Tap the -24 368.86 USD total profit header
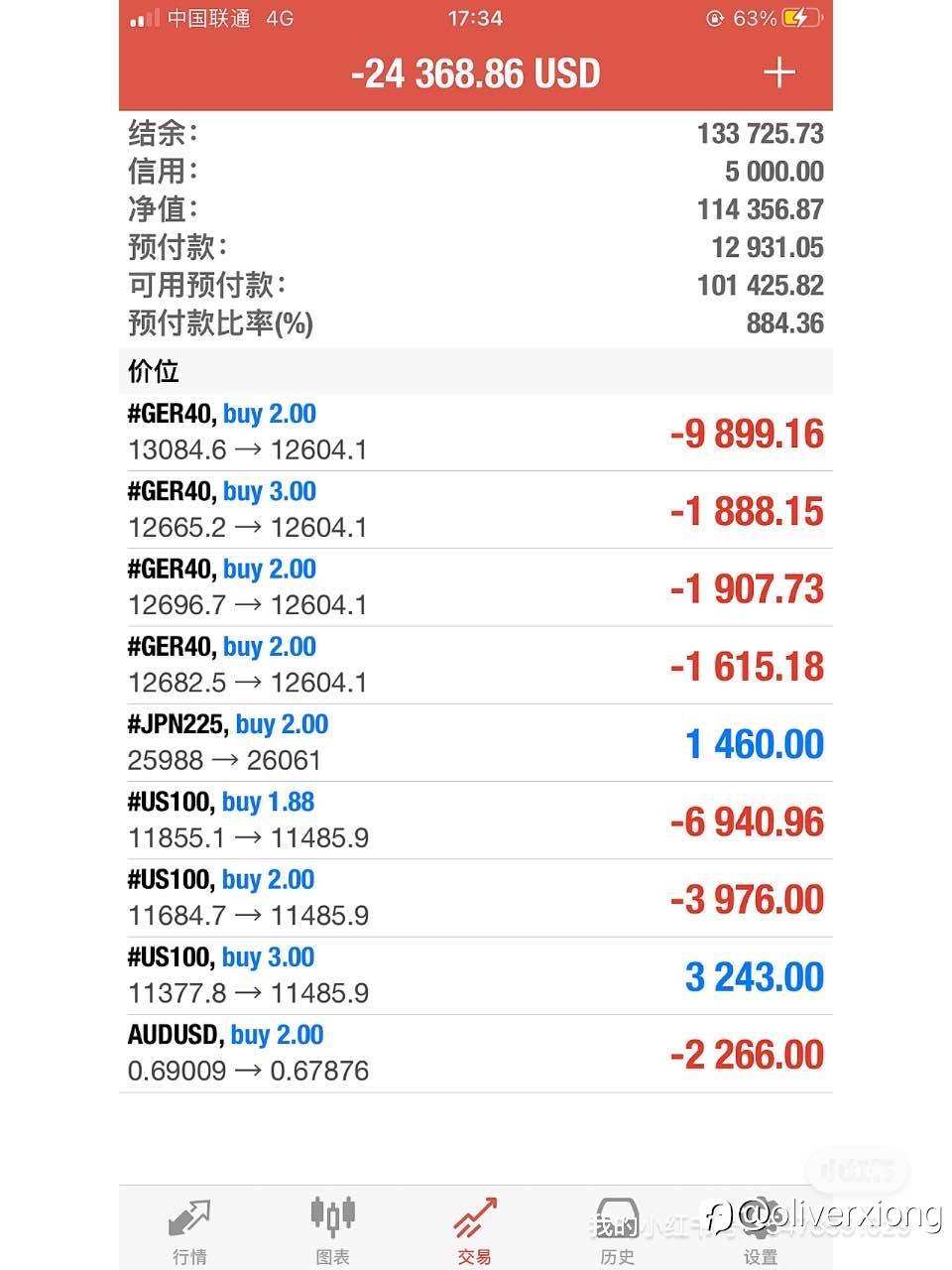Image resolution: width=952 pixels, height=1270 pixels. (475, 73)
